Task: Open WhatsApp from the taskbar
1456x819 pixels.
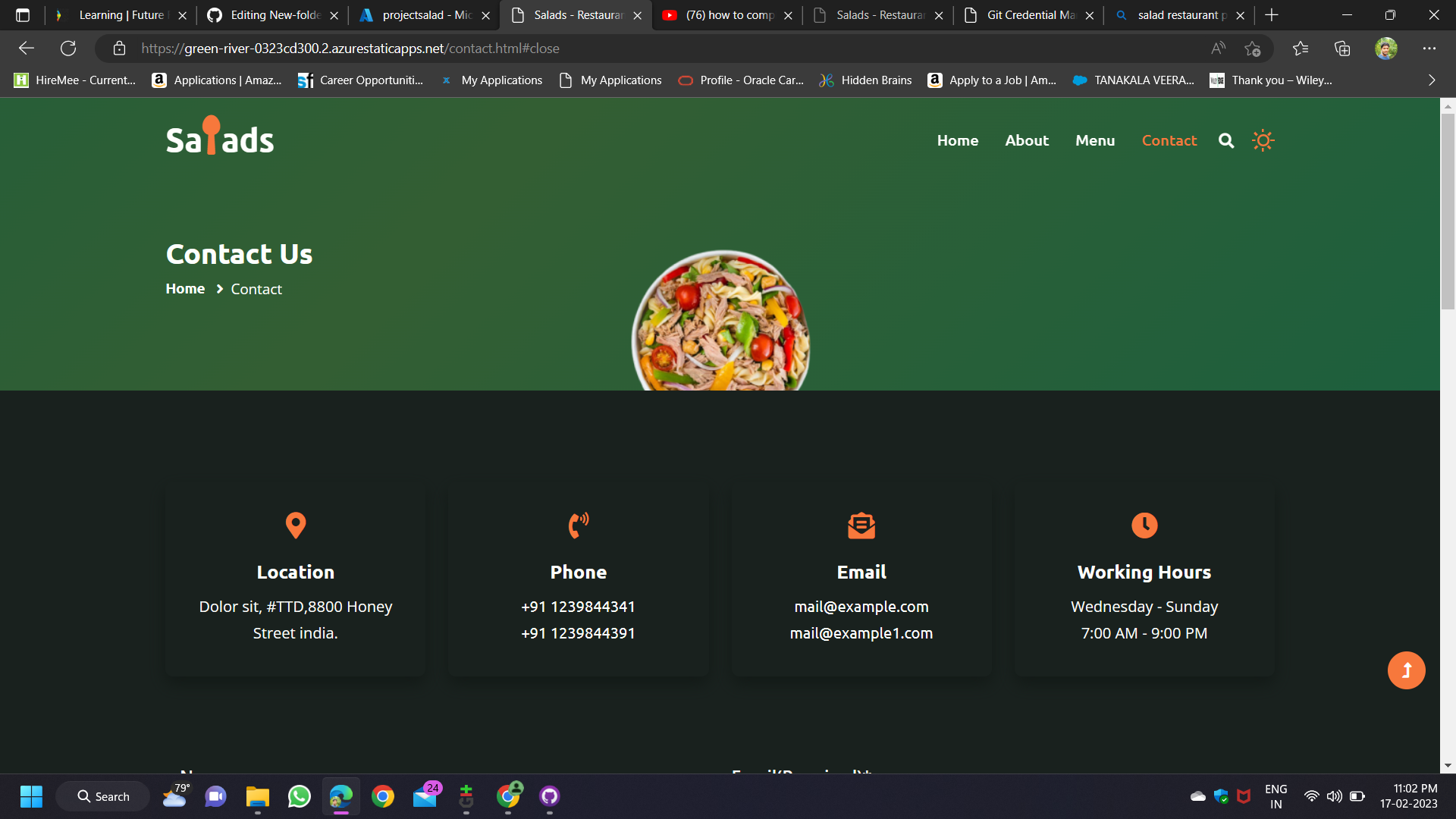Action: click(299, 796)
